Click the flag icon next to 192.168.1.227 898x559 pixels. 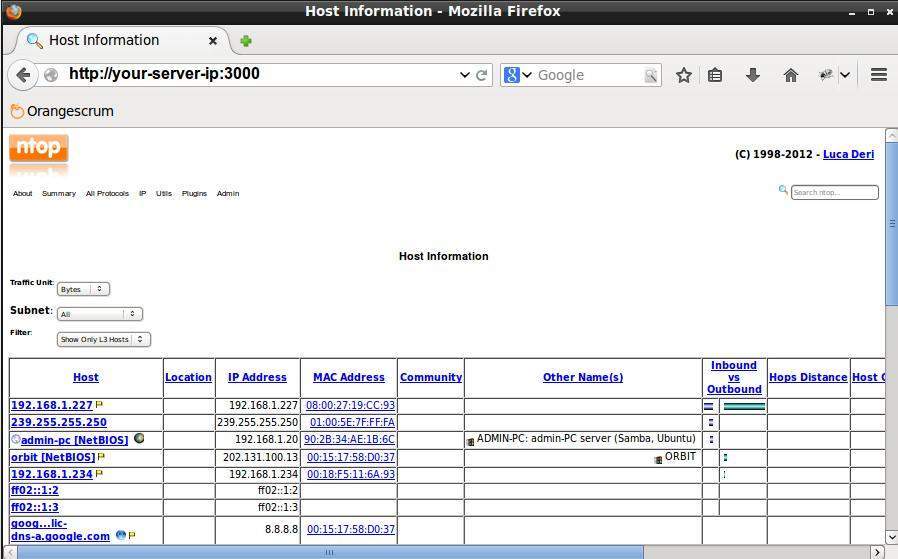[x=99, y=404]
